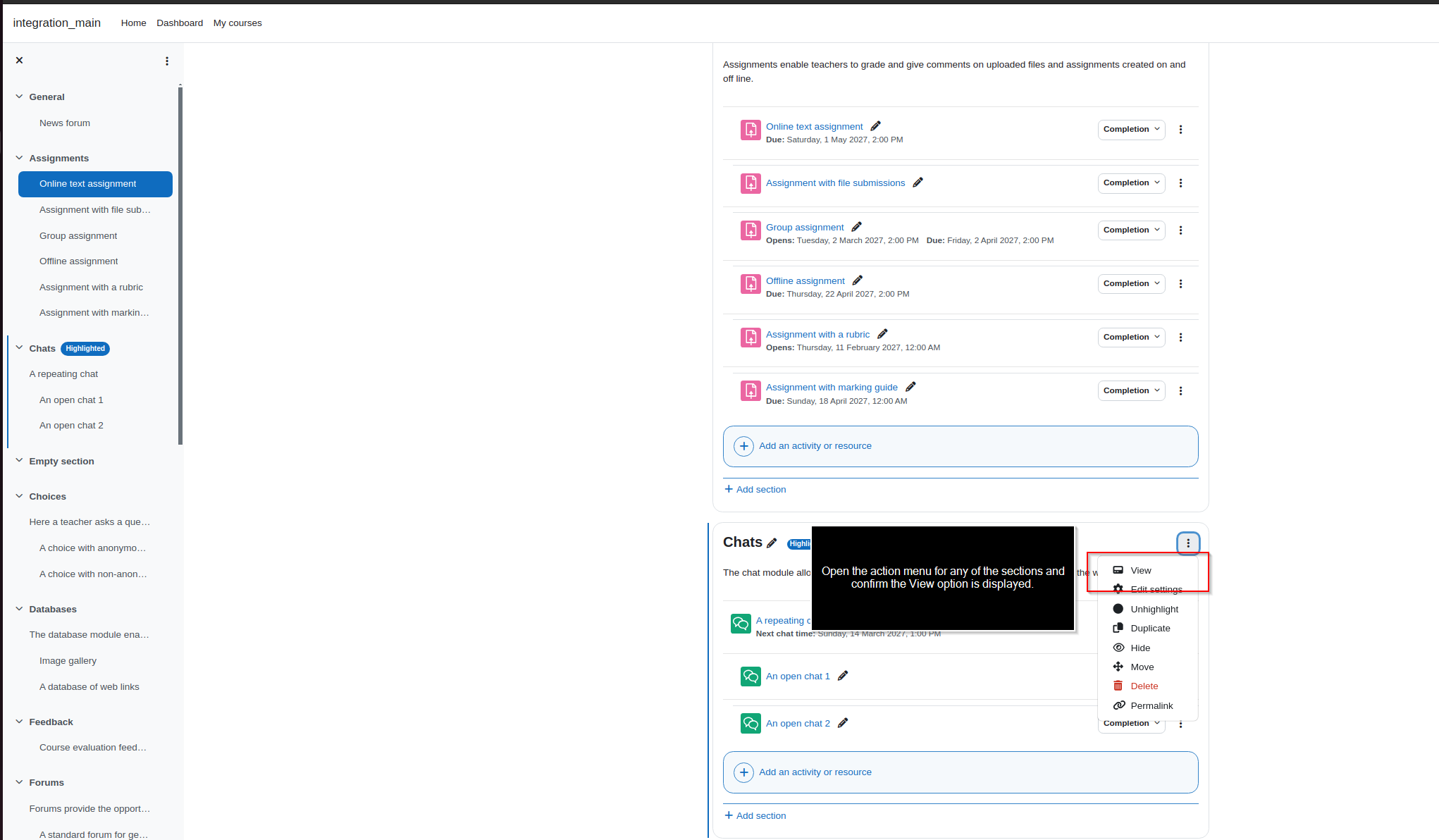
Task: Edit Assignment with a rubric title pencil
Action: (883, 334)
